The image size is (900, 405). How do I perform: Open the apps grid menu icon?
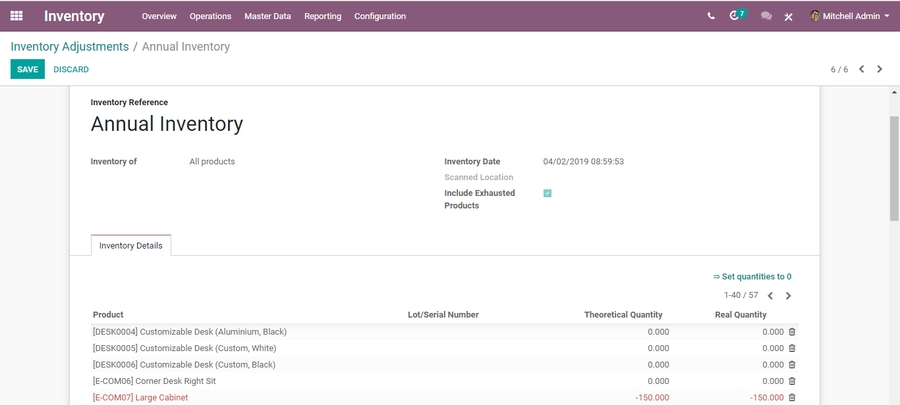point(16,16)
